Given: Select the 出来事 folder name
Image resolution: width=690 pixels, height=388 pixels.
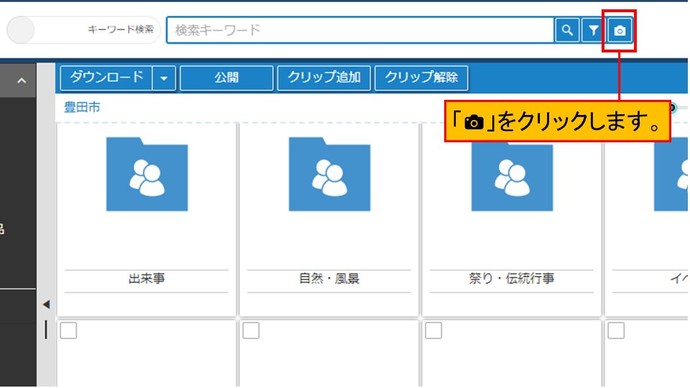Looking at the screenshot, I should [x=147, y=278].
